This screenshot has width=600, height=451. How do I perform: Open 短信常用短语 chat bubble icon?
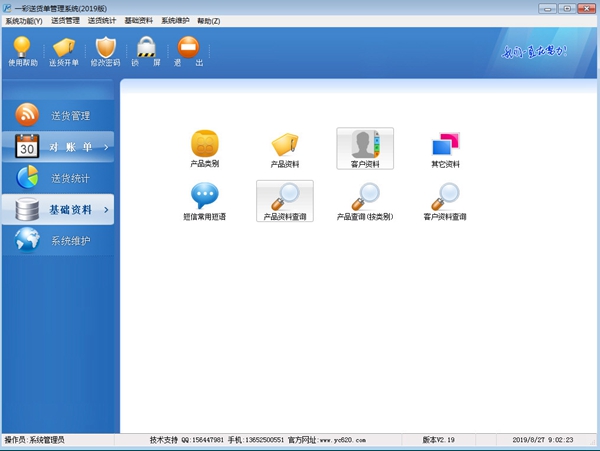point(204,199)
